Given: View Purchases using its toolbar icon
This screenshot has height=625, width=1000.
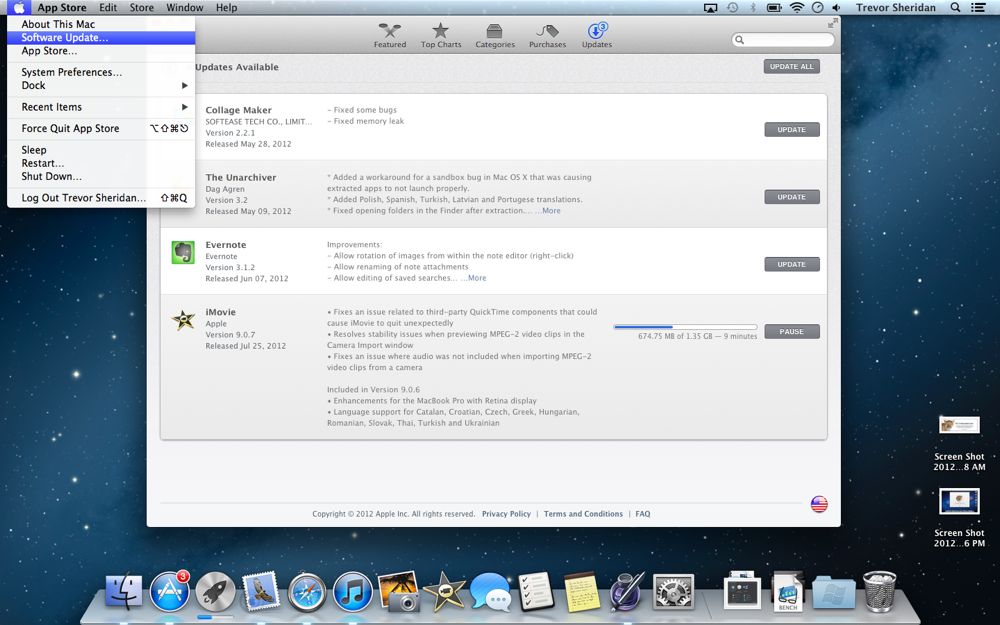Looking at the screenshot, I should point(547,34).
